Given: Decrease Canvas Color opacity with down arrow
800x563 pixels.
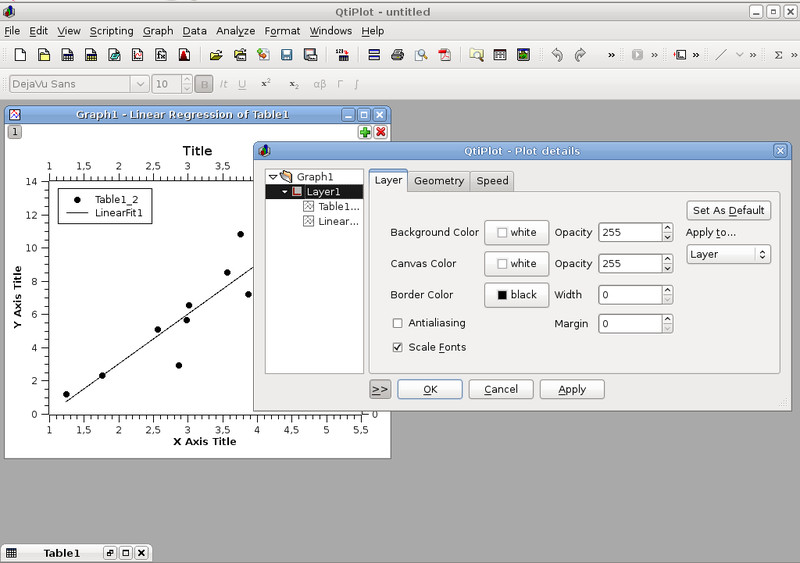Looking at the screenshot, I should point(667,268).
